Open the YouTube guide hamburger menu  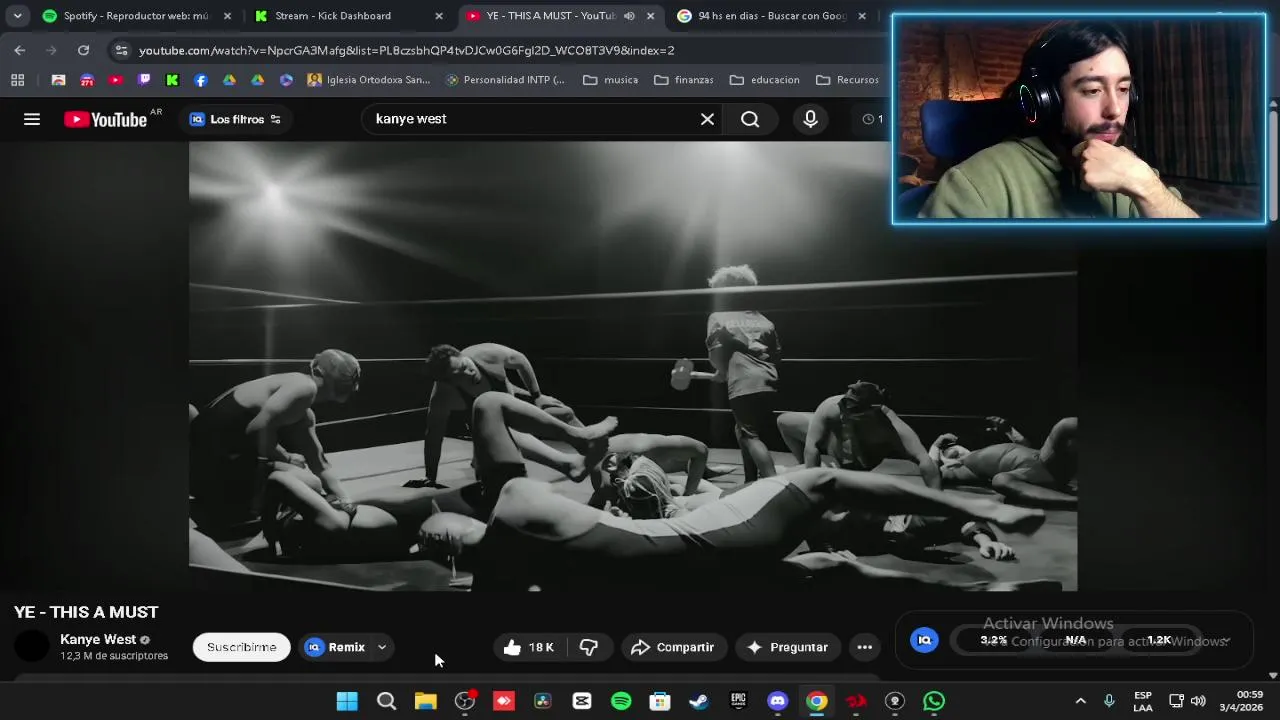pos(32,119)
